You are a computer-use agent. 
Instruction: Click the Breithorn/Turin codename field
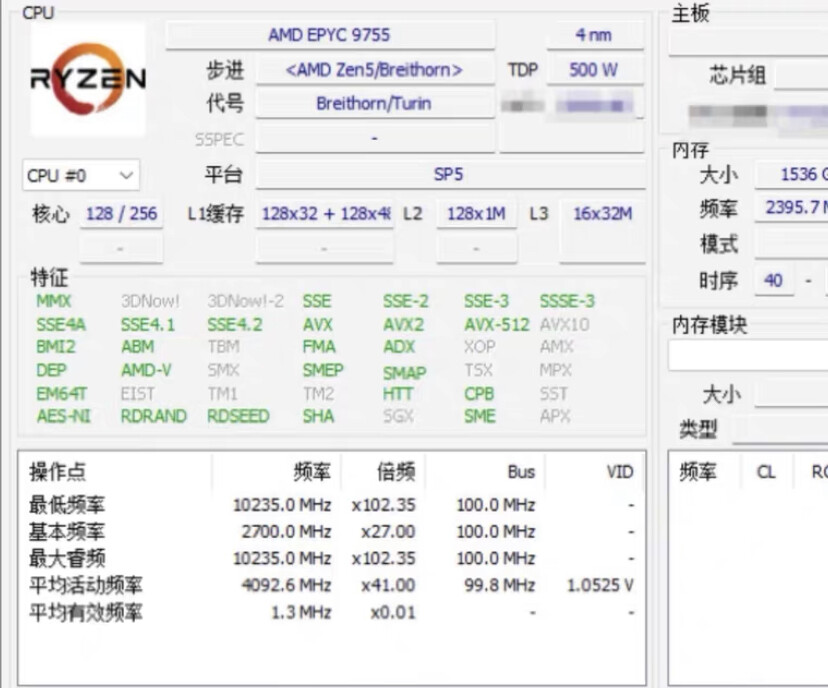(x=375, y=103)
